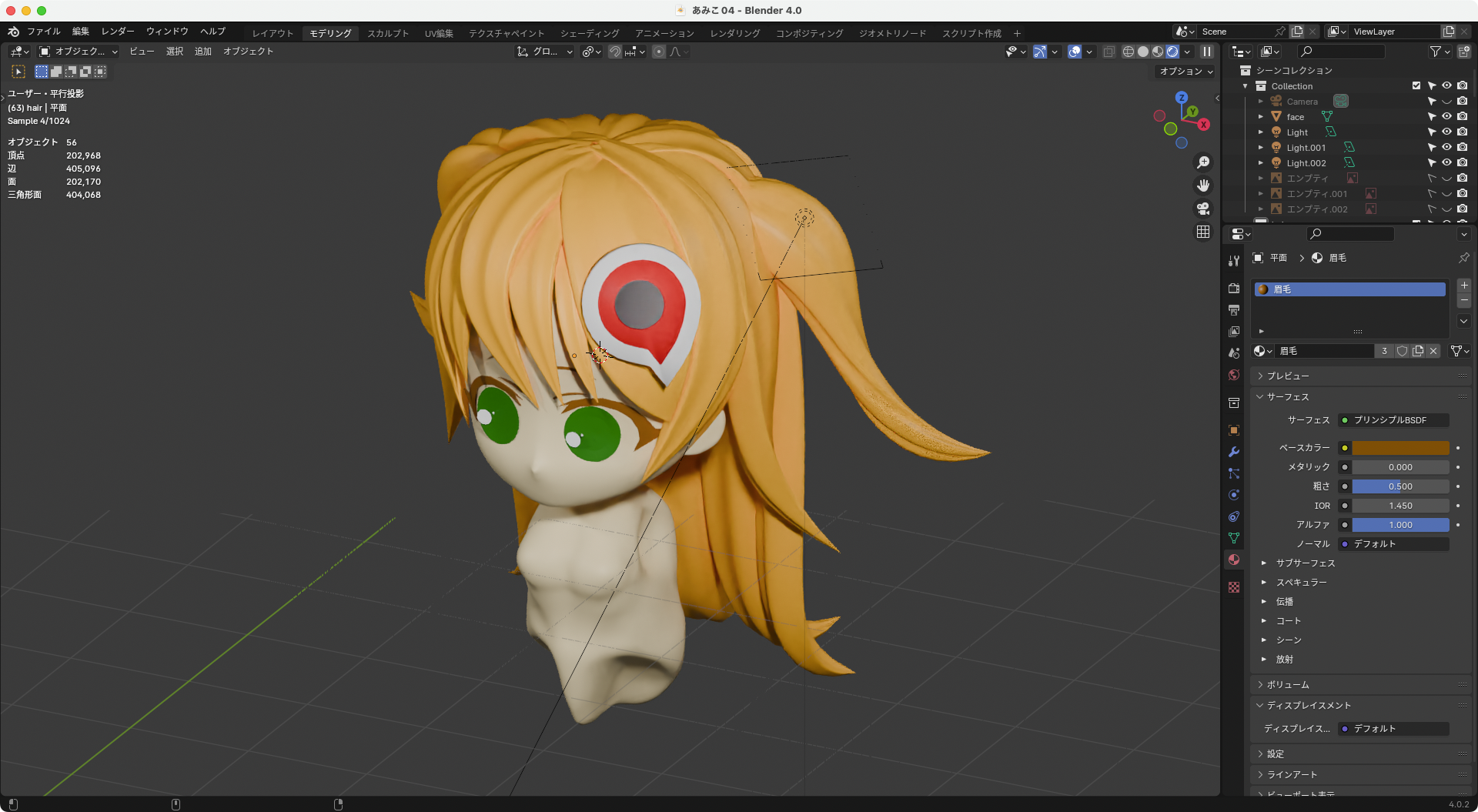Open surface shader プリンシプルBSDF selector
Image resolution: width=1478 pixels, height=812 pixels.
click(1393, 420)
